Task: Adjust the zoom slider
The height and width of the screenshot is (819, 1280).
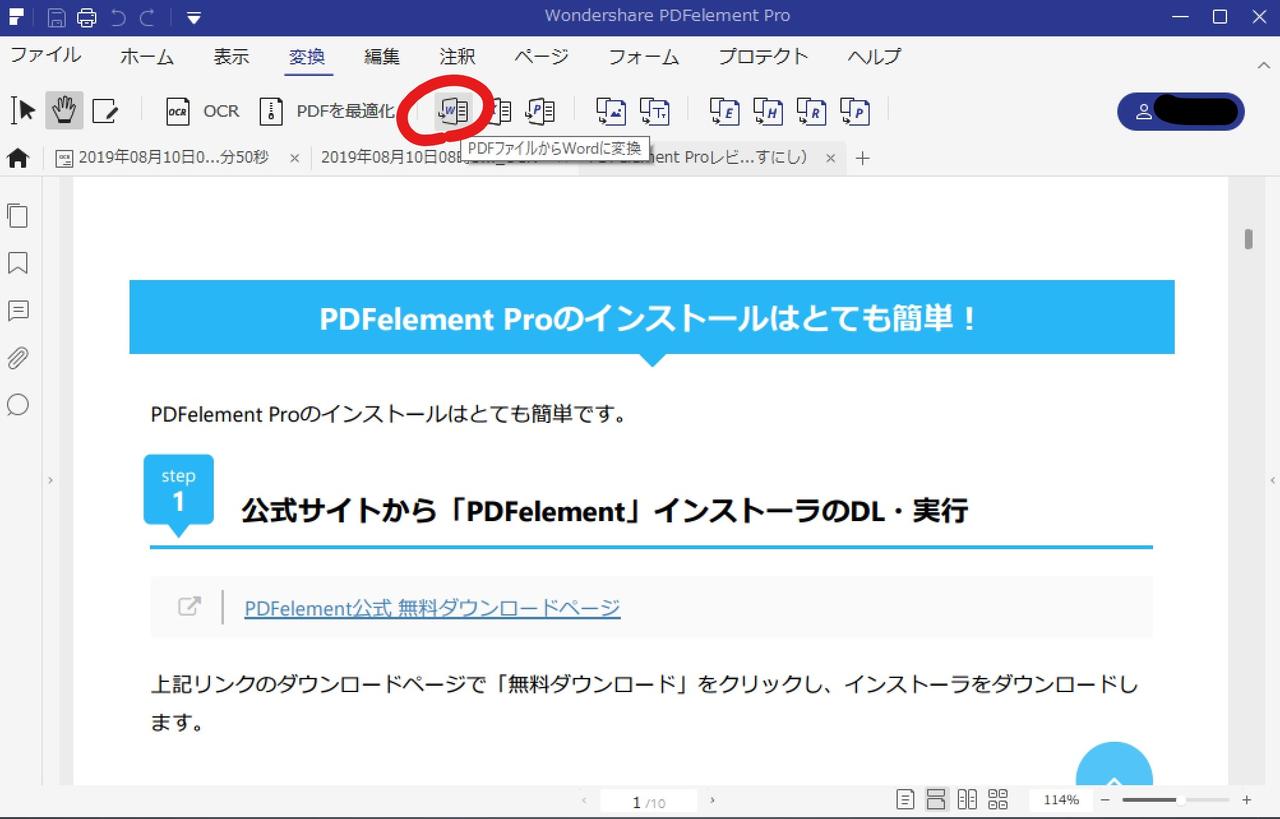Action: 1181,800
